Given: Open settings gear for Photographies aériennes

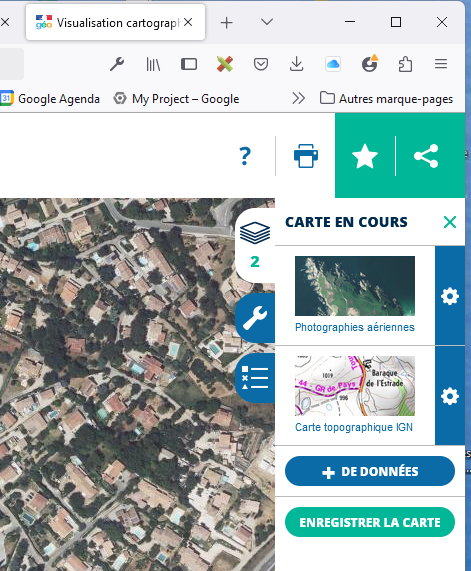Looking at the screenshot, I should coord(450,296).
